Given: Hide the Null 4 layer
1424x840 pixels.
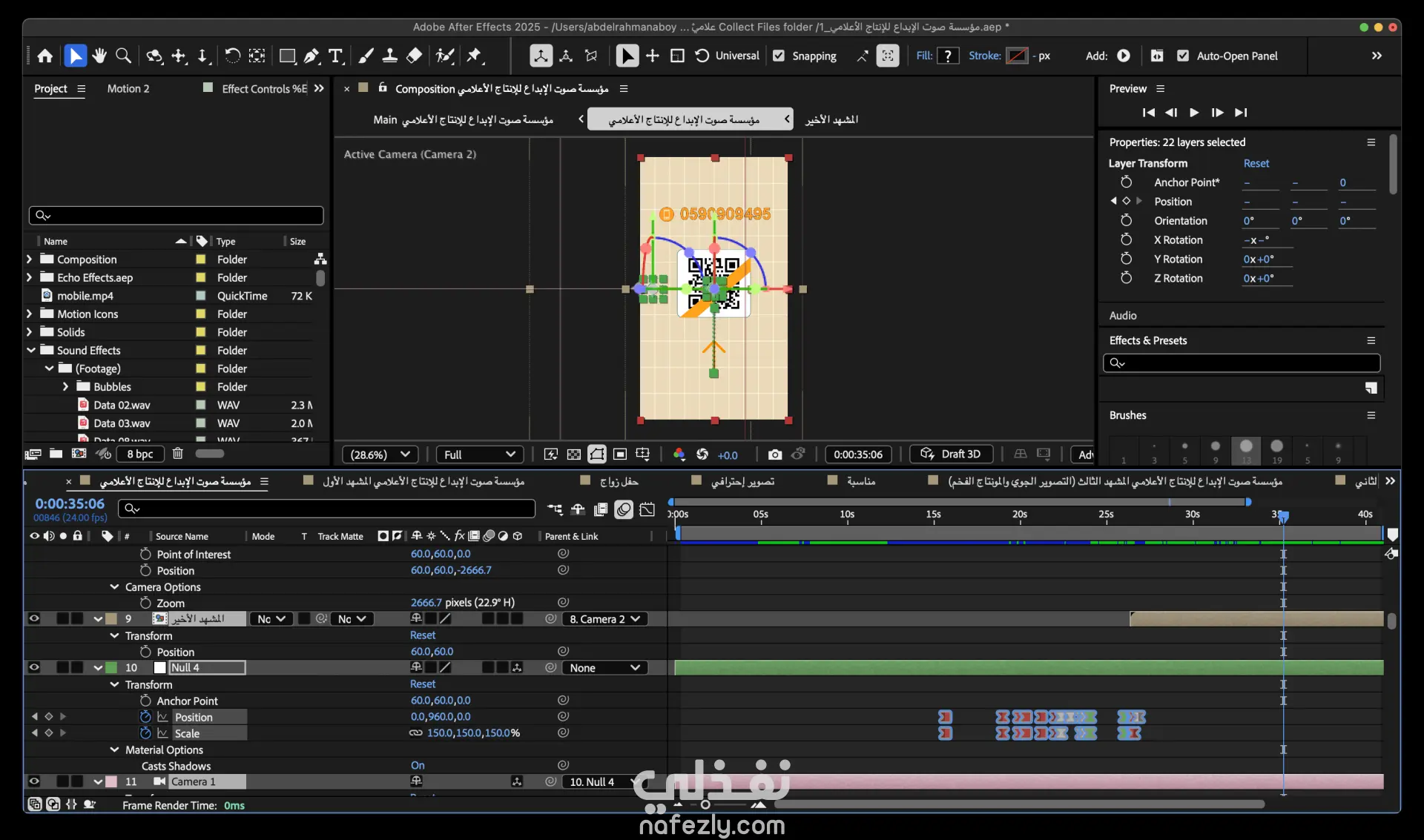Looking at the screenshot, I should click(34, 667).
